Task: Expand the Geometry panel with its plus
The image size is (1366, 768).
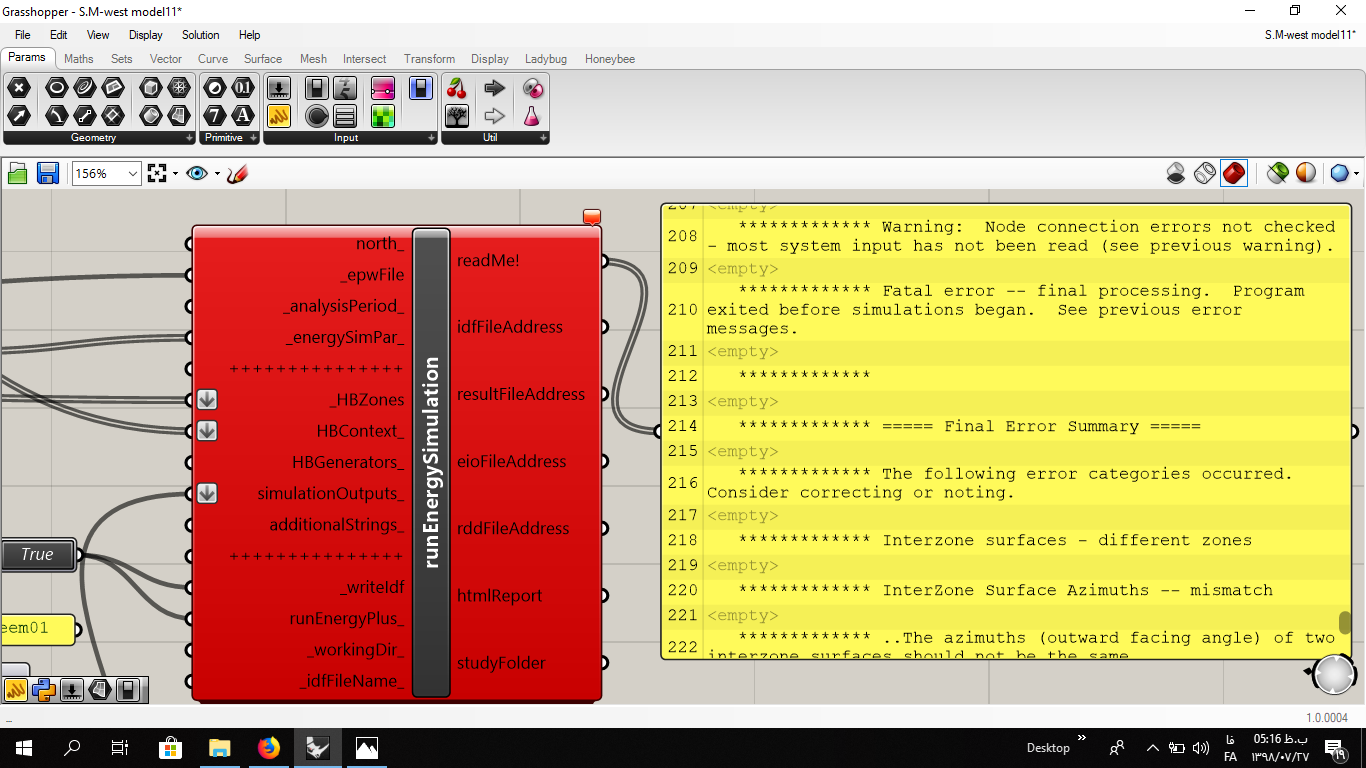Action: [189, 138]
